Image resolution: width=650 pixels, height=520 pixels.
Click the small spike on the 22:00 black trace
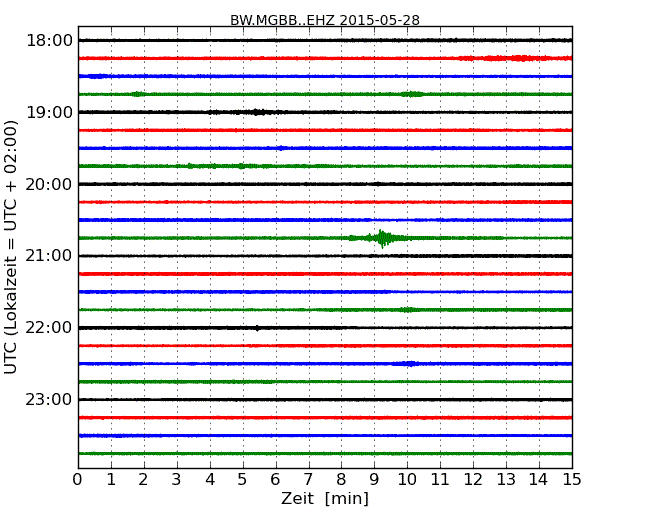257,328
